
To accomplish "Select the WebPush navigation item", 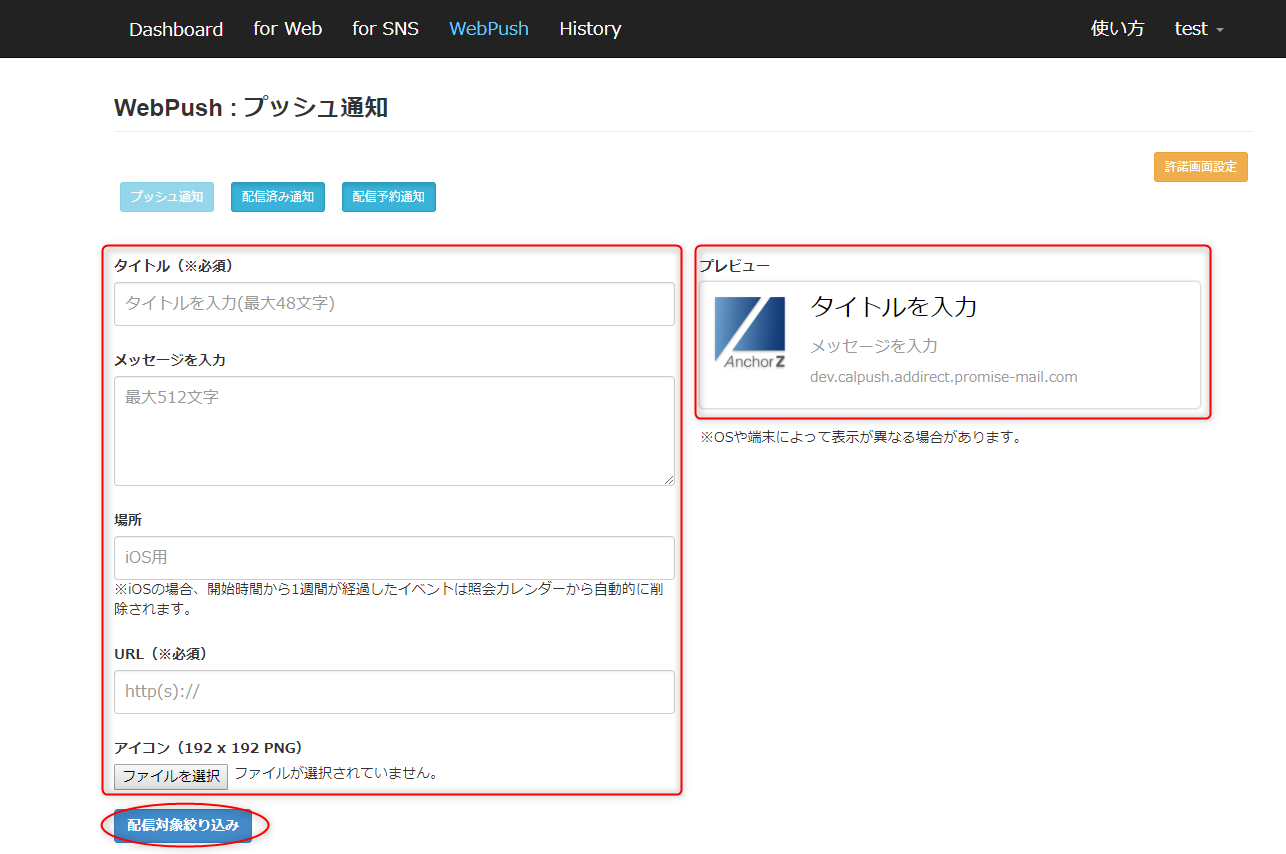I will (x=489, y=29).
